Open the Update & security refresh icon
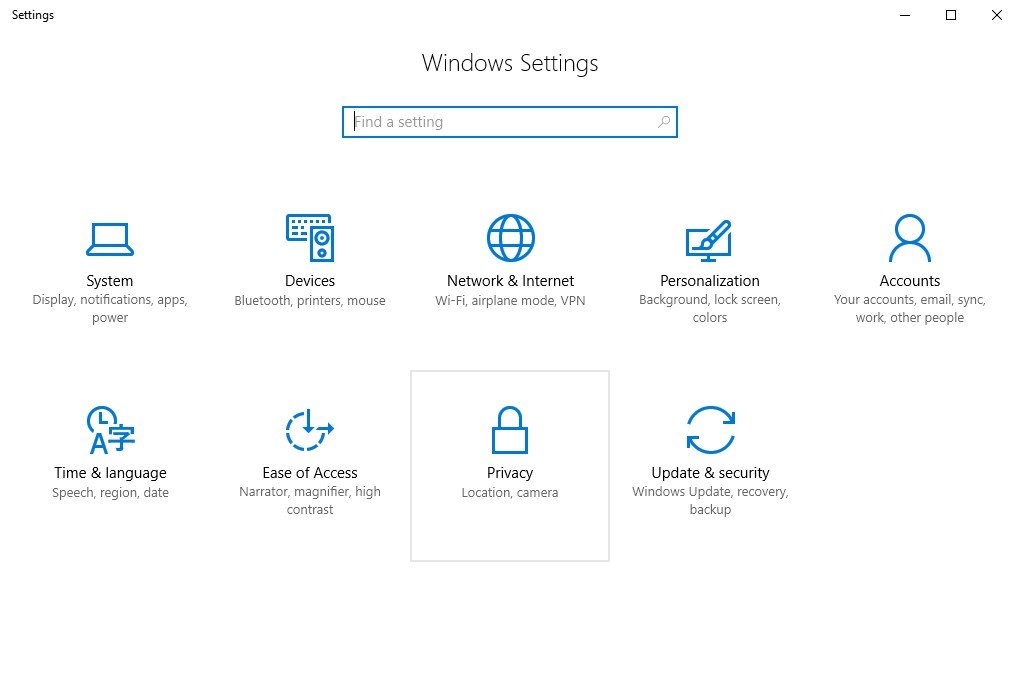This screenshot has height=676, width=1013. [710, 430]
